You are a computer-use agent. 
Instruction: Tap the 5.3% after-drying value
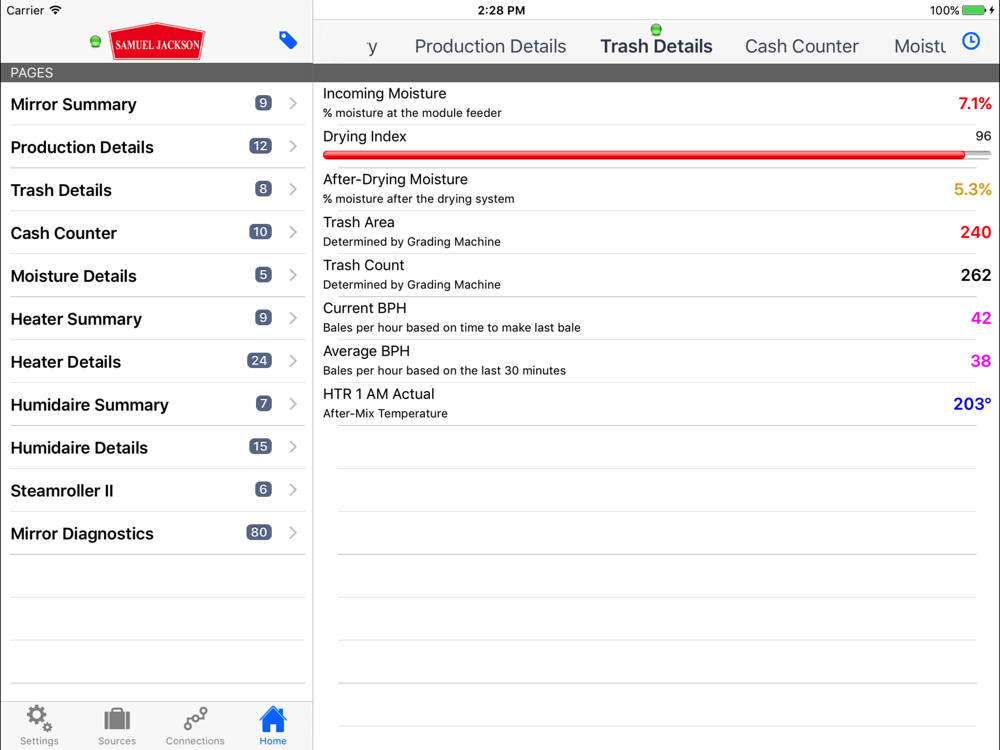973,189
